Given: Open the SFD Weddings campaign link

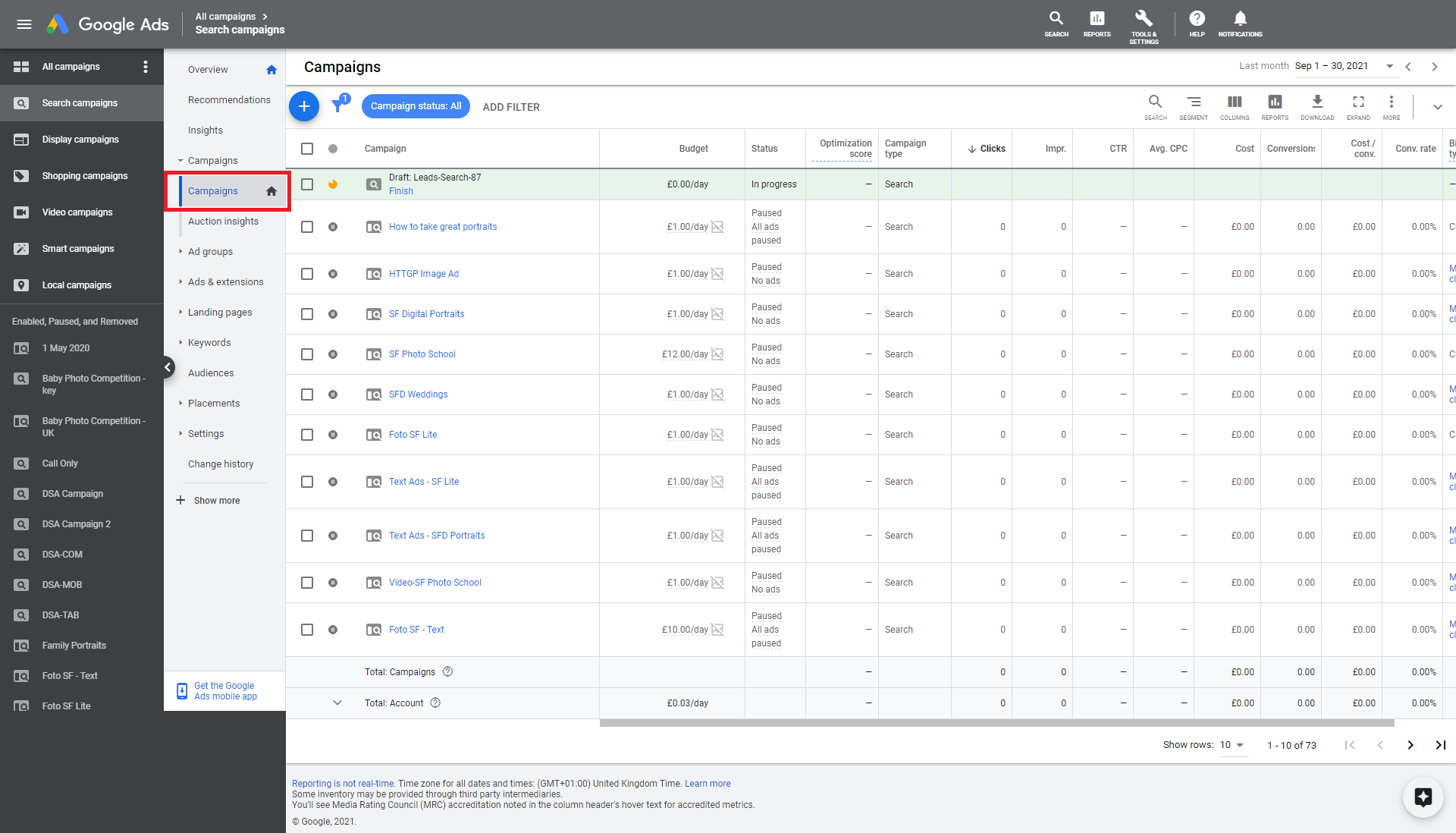Looking at the screenshot, I should click(418, 394).
